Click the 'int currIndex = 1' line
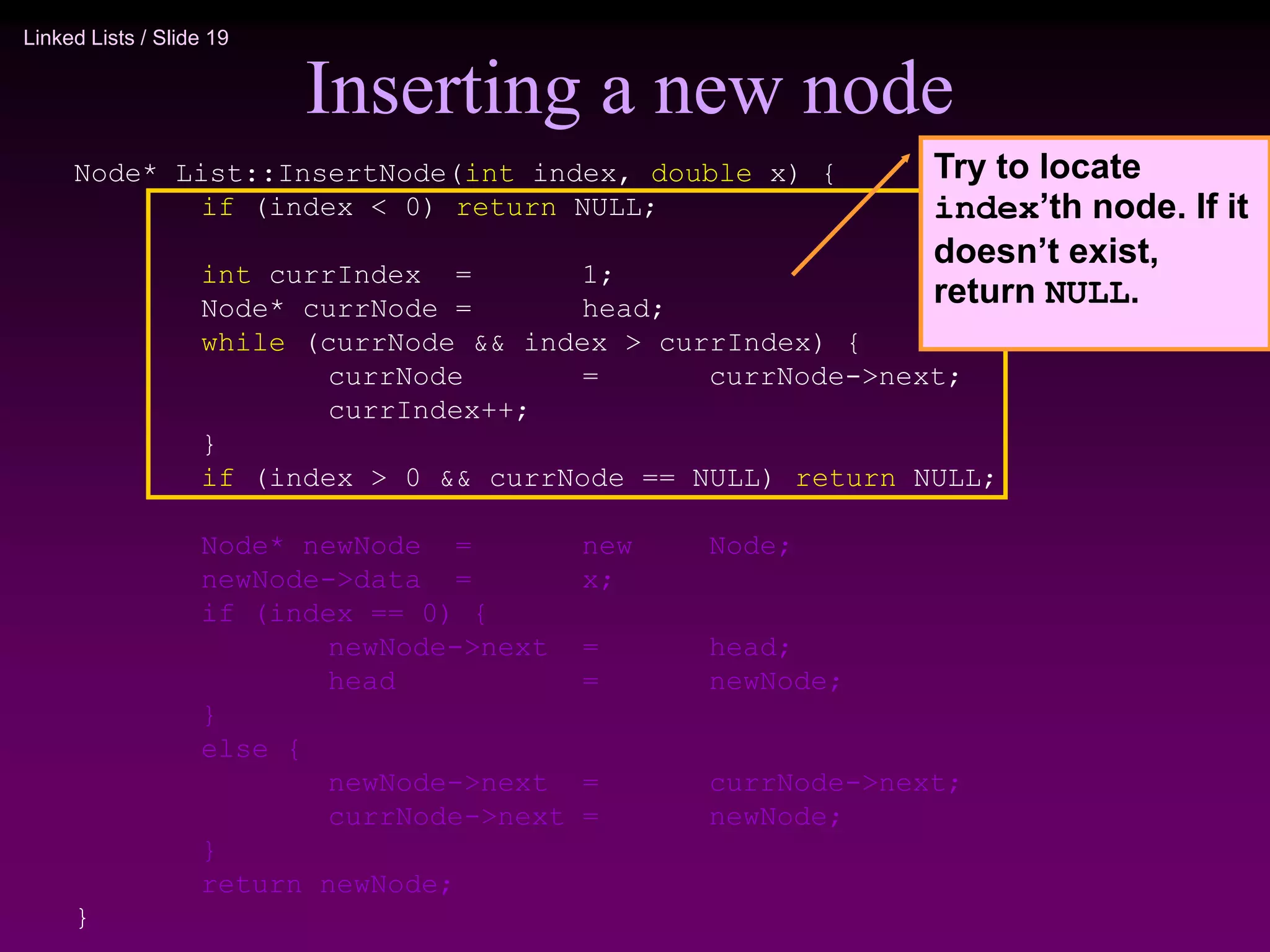1270x952 pixels. click(406, 275)
